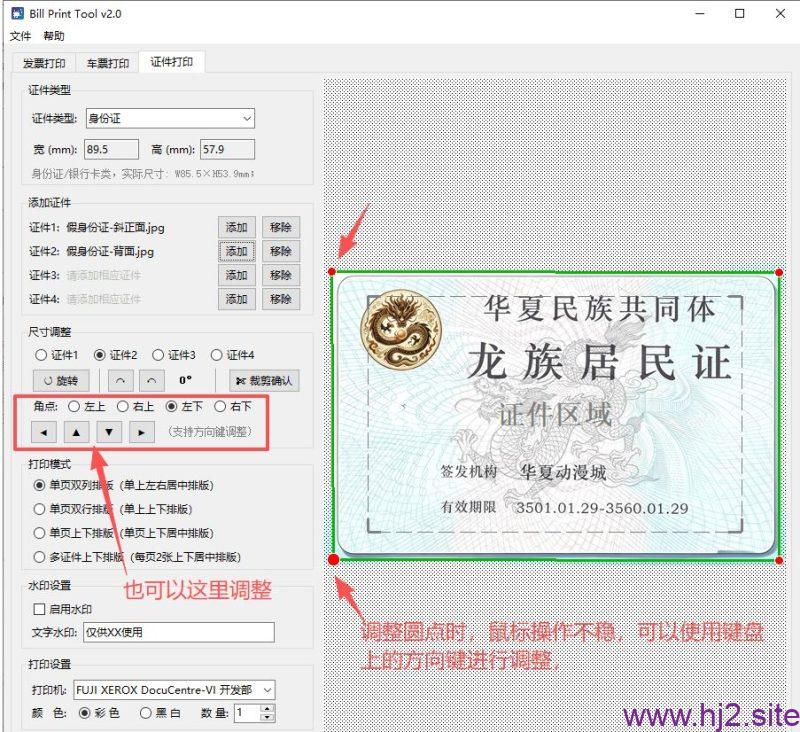Viewport: 800px width, 732px height.
Task: Switch to the 发票打印 tab
Action: 44,63
